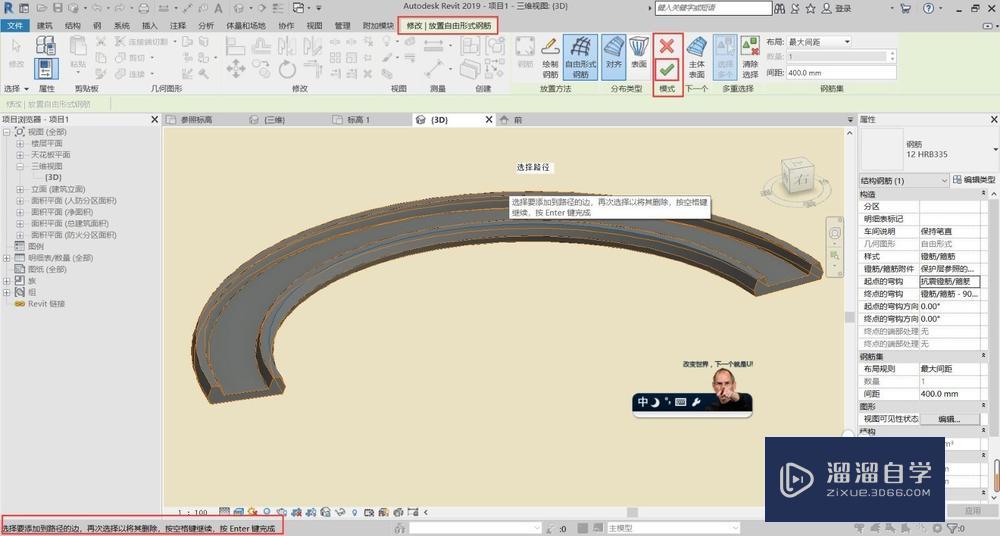Click the Rotate tool in 修改 panel

click(x=287, y=68)
